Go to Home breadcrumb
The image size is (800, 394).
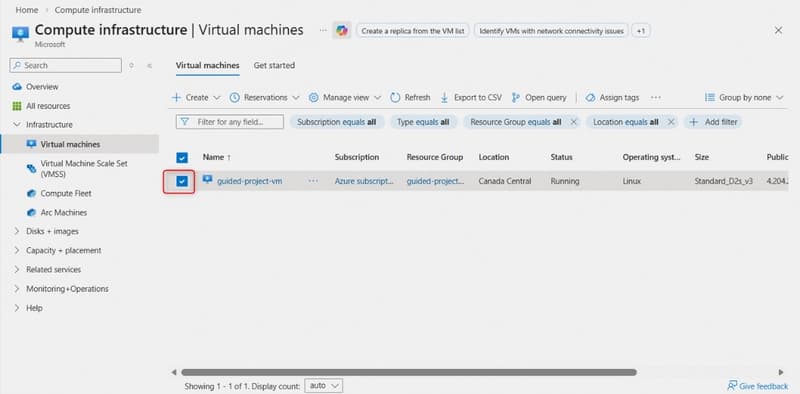tap(27, 10)
